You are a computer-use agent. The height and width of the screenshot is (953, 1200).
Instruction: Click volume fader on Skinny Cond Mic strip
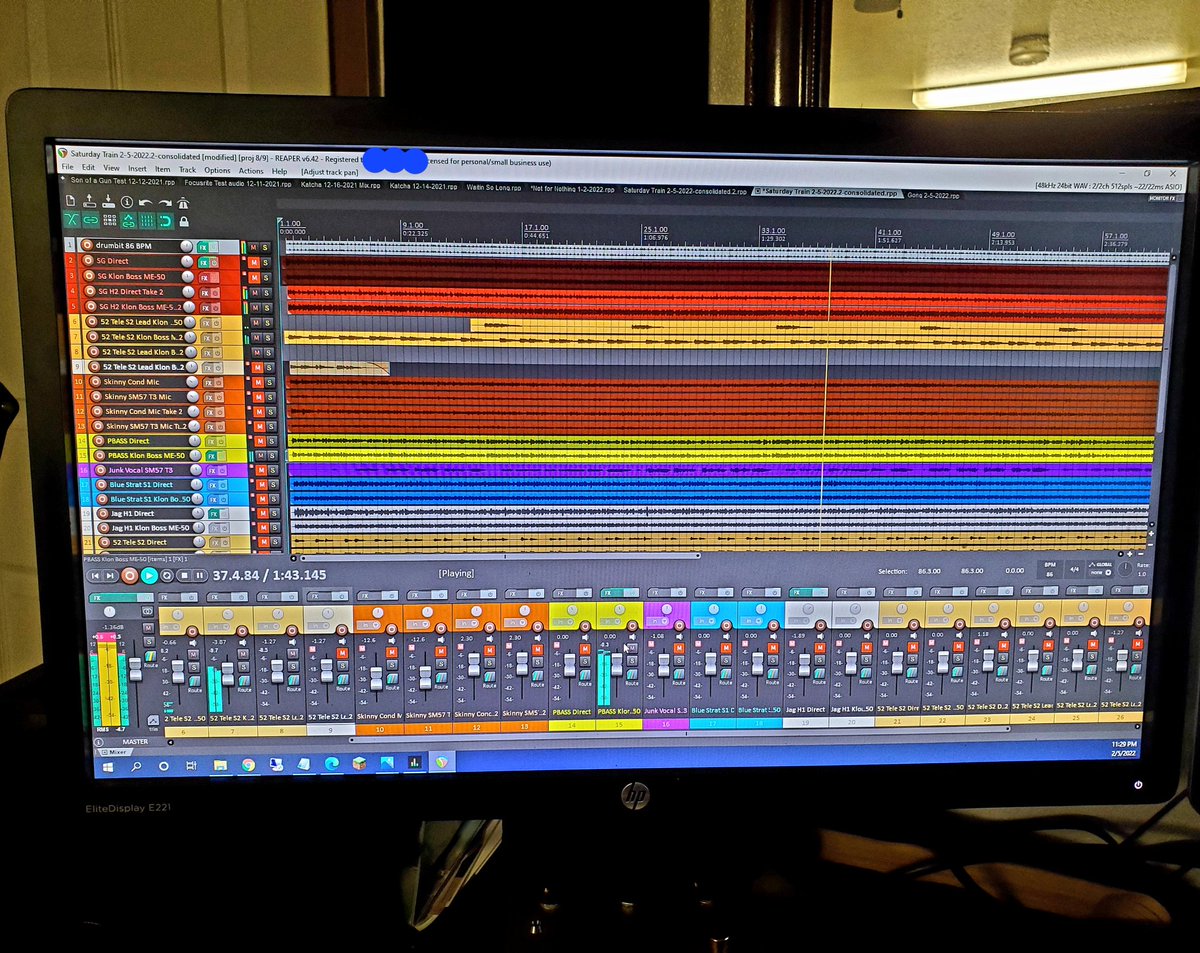[376, 678]
